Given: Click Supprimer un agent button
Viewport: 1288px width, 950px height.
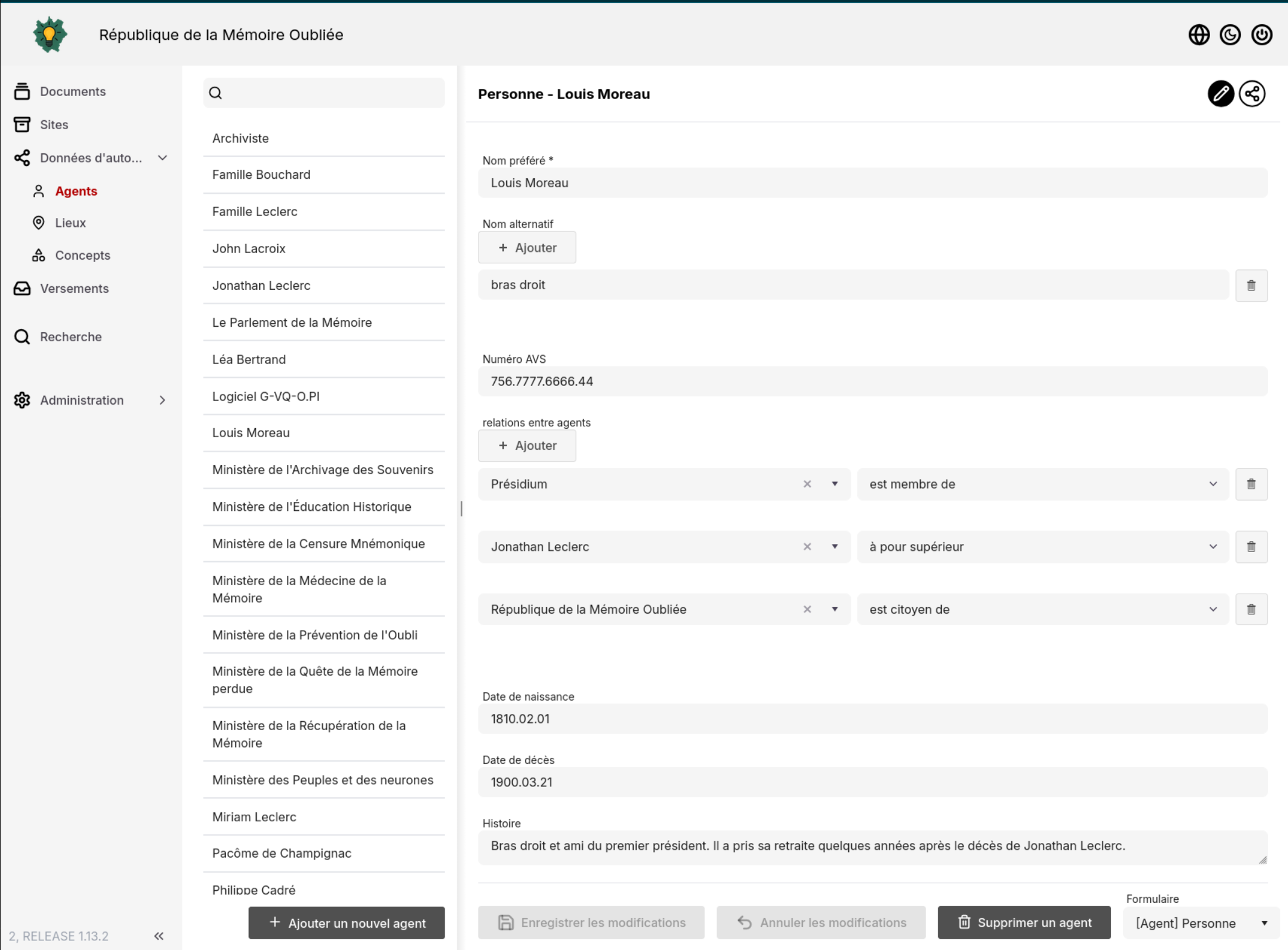Looking at the screenshot, I should point(1024,922).
